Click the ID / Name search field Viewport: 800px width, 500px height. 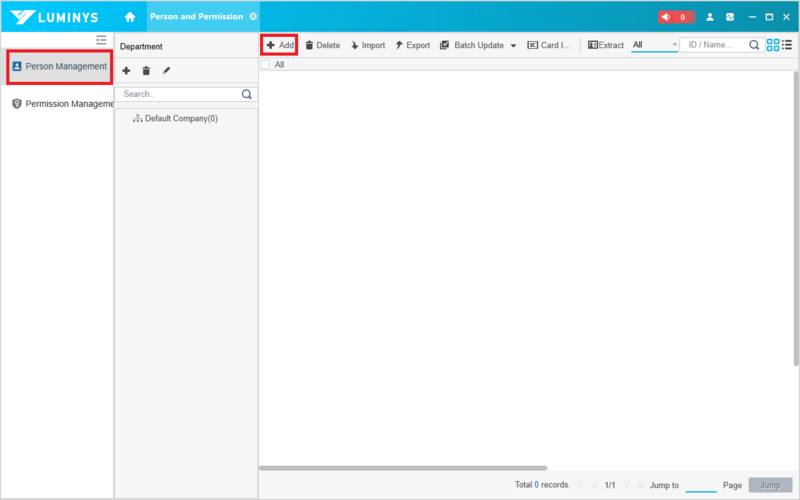[x=714, y=45]
